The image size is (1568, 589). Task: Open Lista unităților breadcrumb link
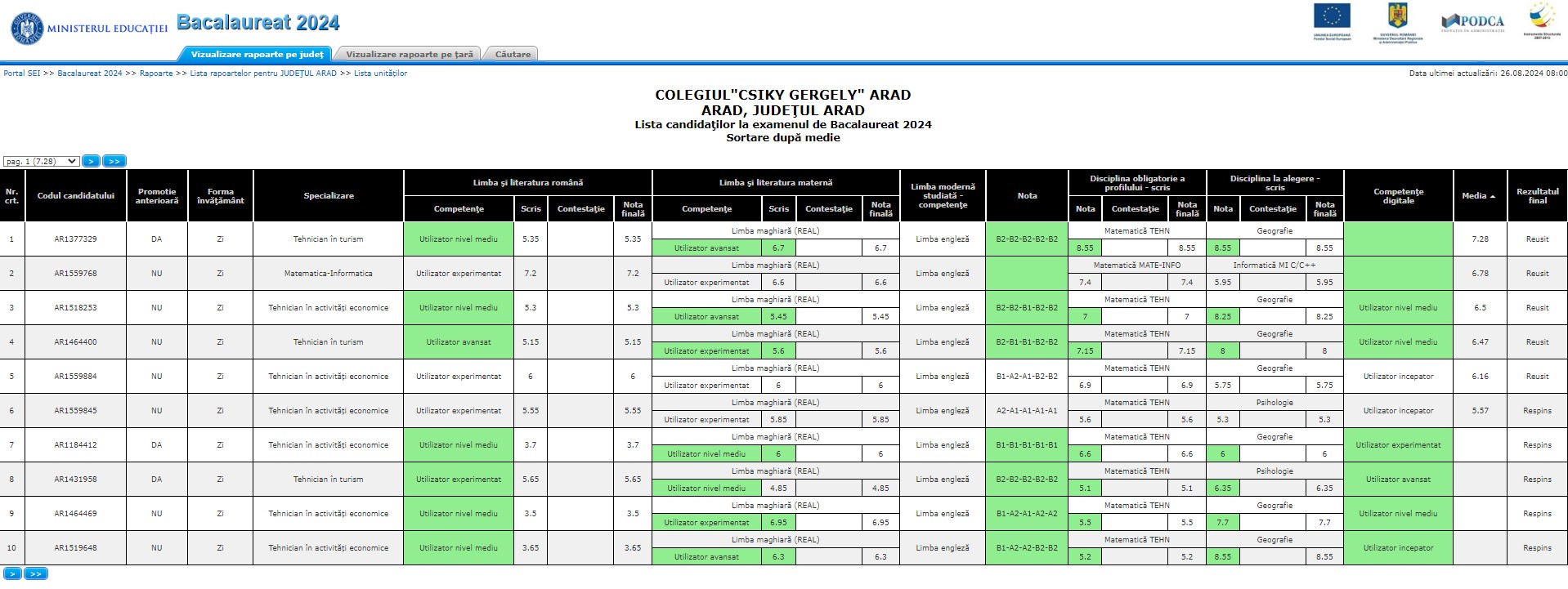click(x=380, y=74)
